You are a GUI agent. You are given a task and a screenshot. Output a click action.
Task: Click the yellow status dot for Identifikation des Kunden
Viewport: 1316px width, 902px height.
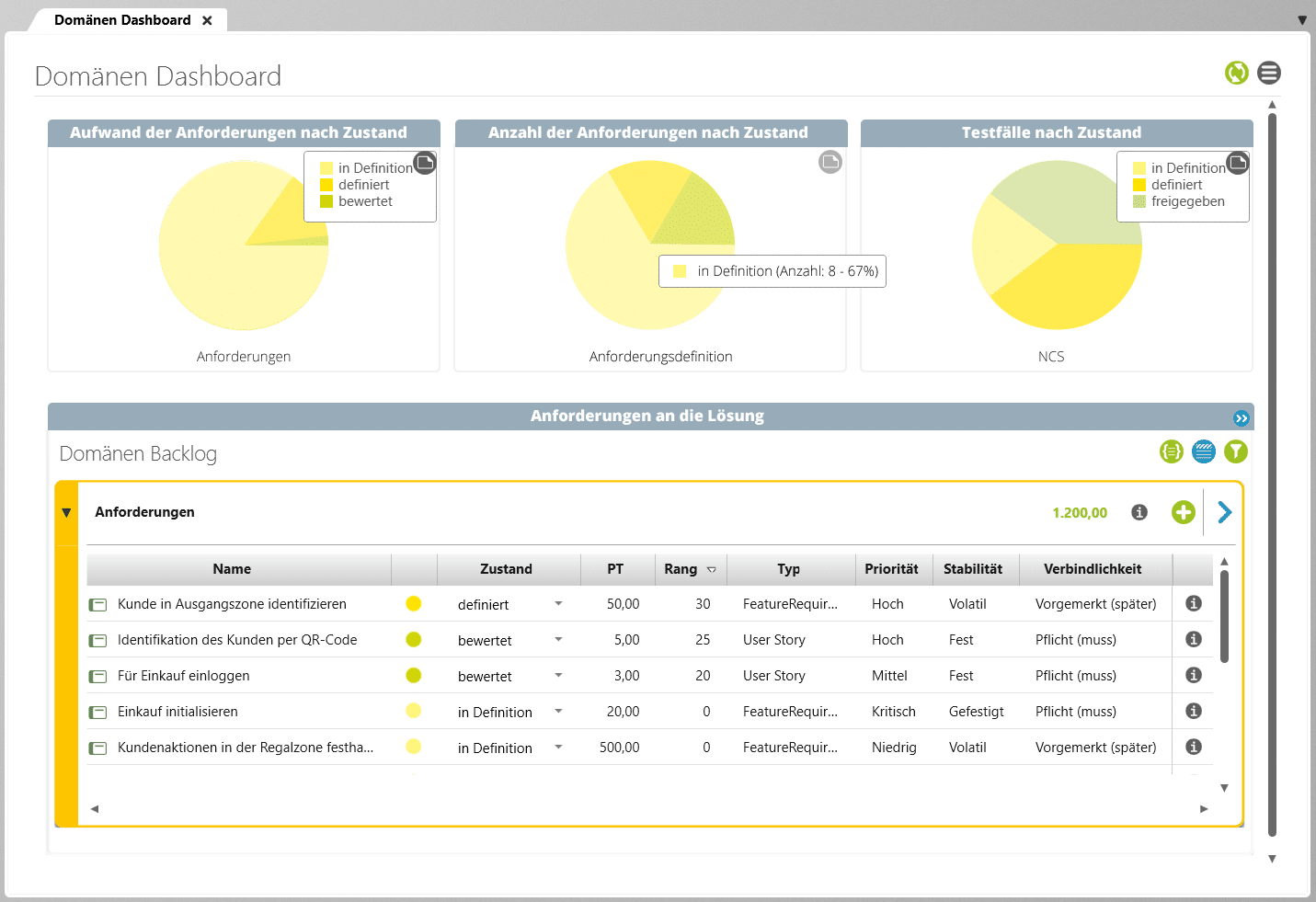point(414,640)
